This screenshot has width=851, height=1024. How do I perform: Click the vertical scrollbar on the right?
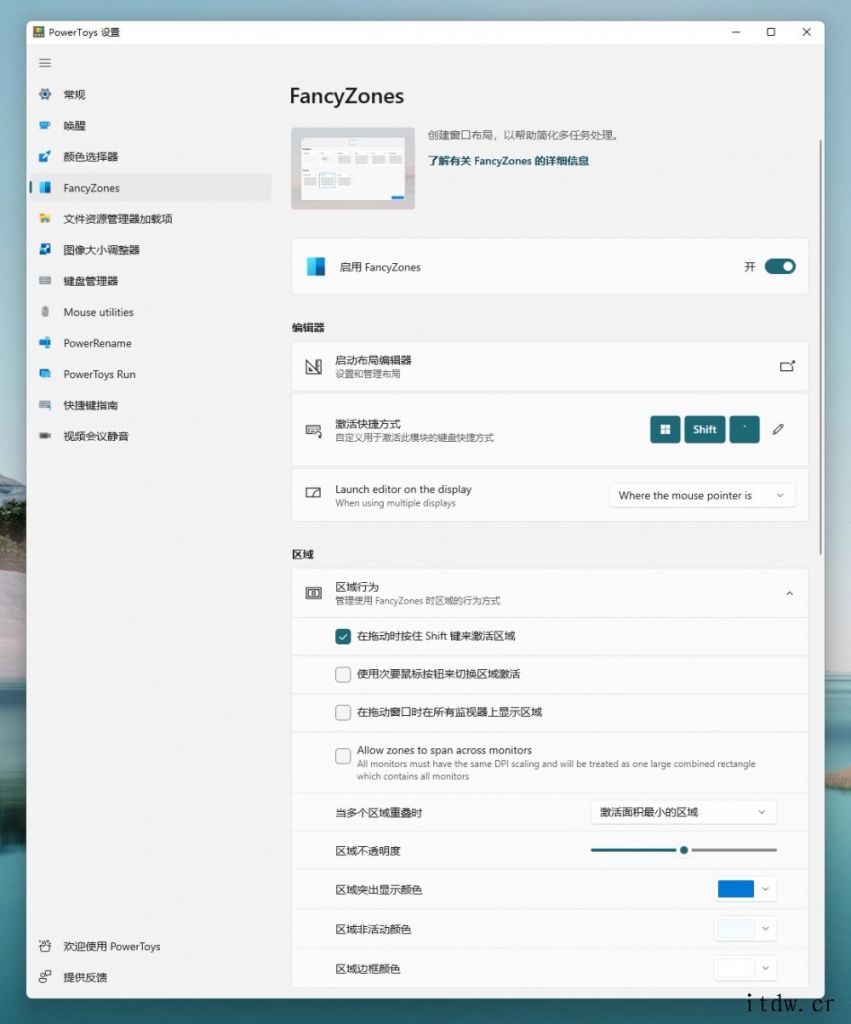(820, 347)
